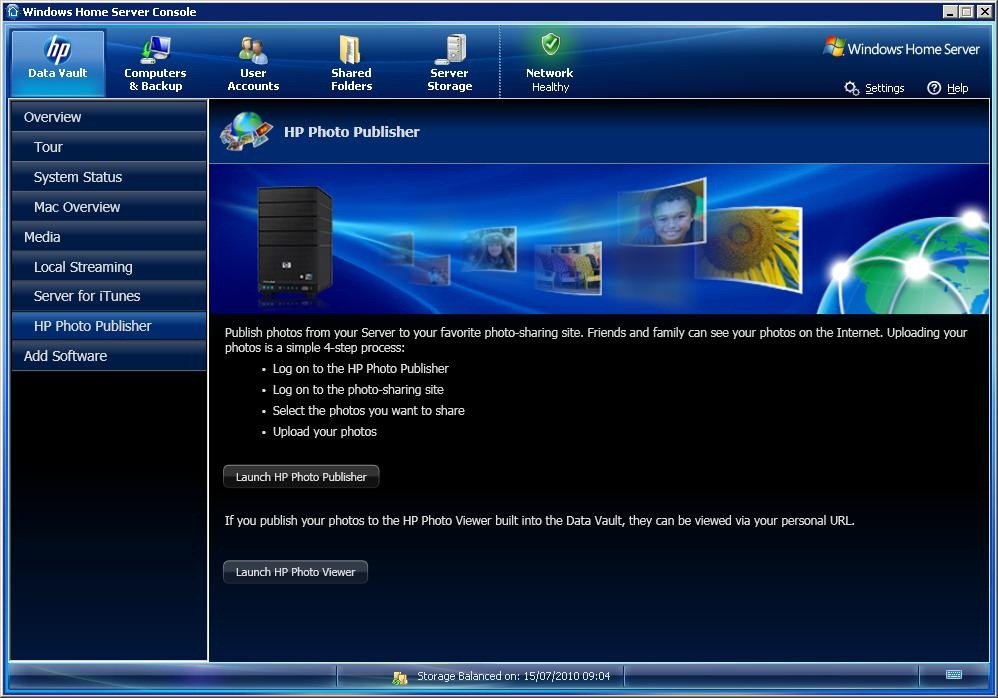
Task: Click 'Log on to the photo-sharing site' step
Action: coord(358,389)
